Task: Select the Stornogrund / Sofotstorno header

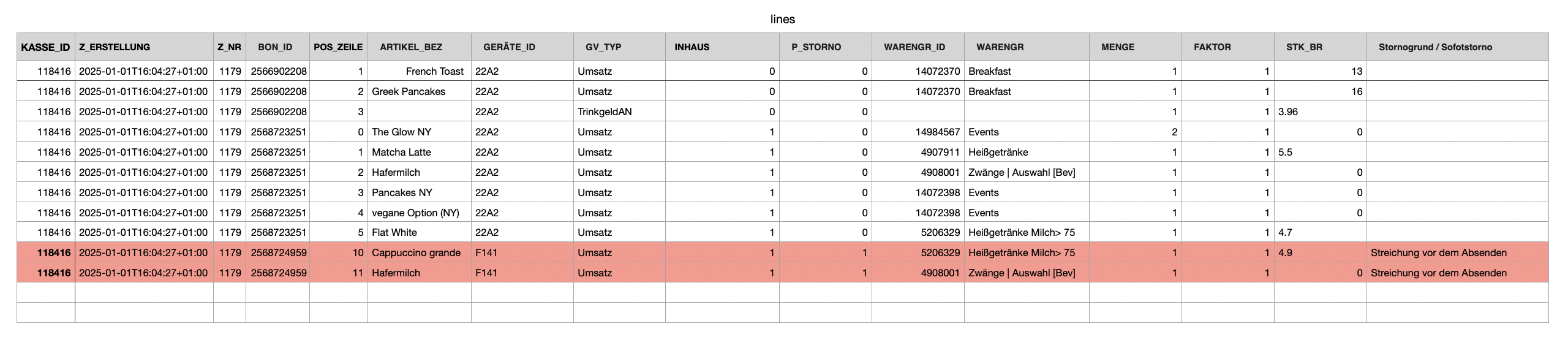Action: [1435, 47]
